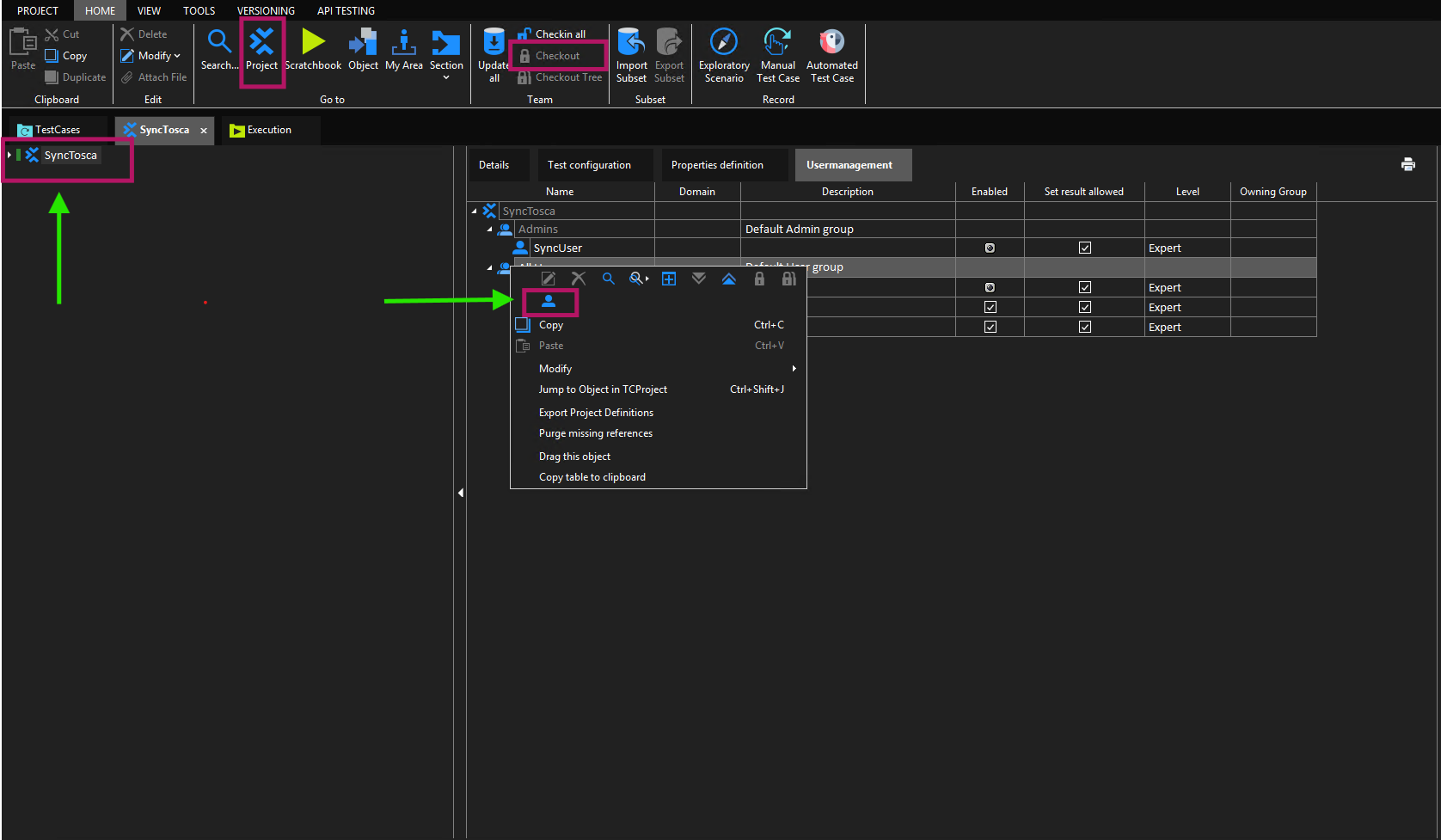Go to My Area via ribbon
This screenshot has width=1441, height=840.
pos(403,50)
